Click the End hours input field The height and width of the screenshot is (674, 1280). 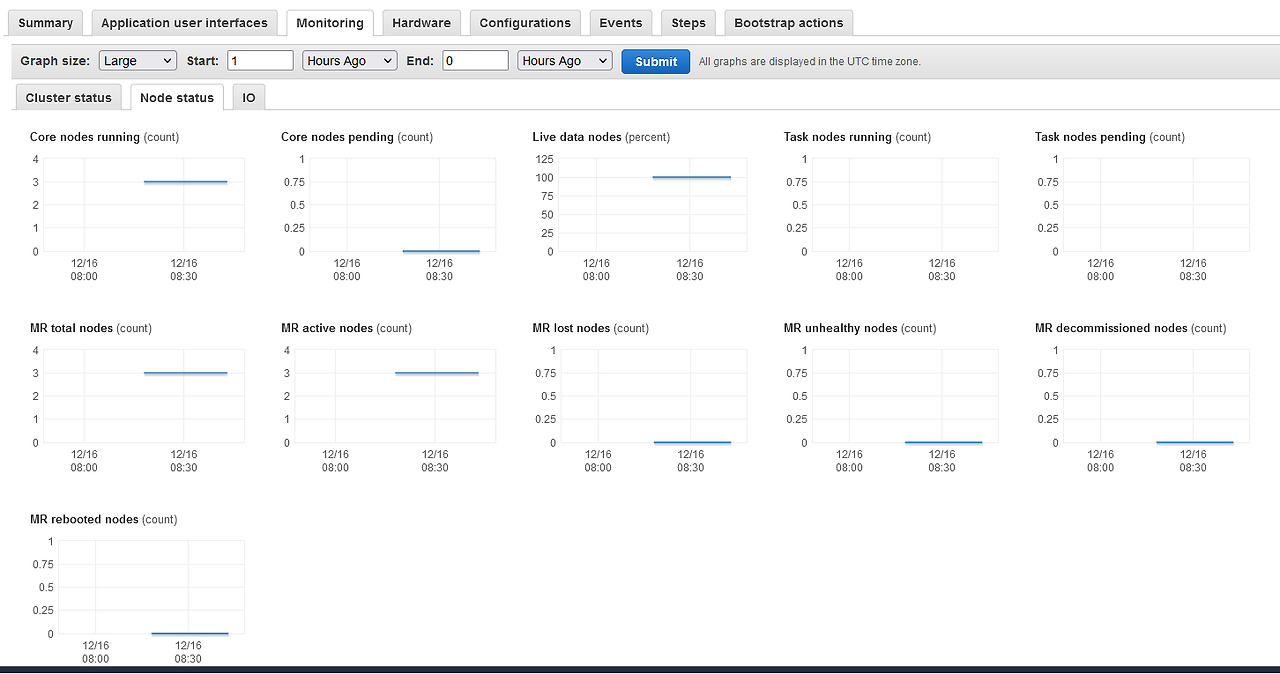click(x=475, y=61)
